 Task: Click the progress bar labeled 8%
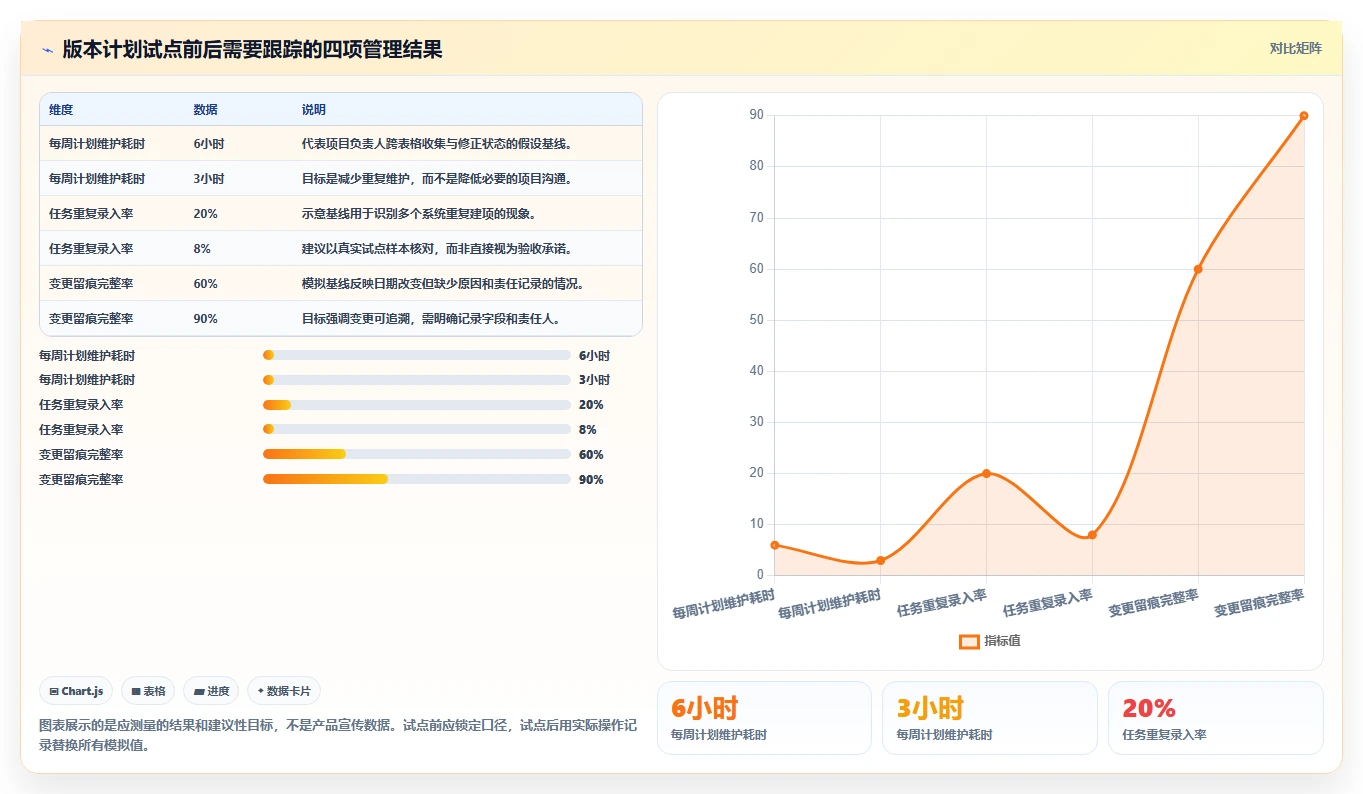[417, 430]
